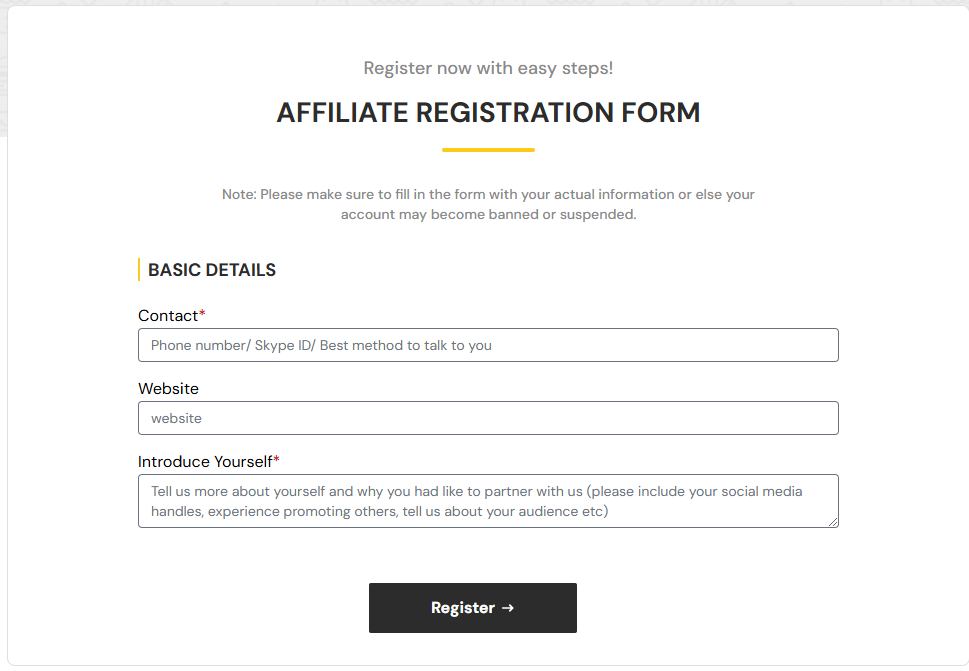The image size is (969, 671).
Task: Click the 'website' placeholder text
Action: 176,419
